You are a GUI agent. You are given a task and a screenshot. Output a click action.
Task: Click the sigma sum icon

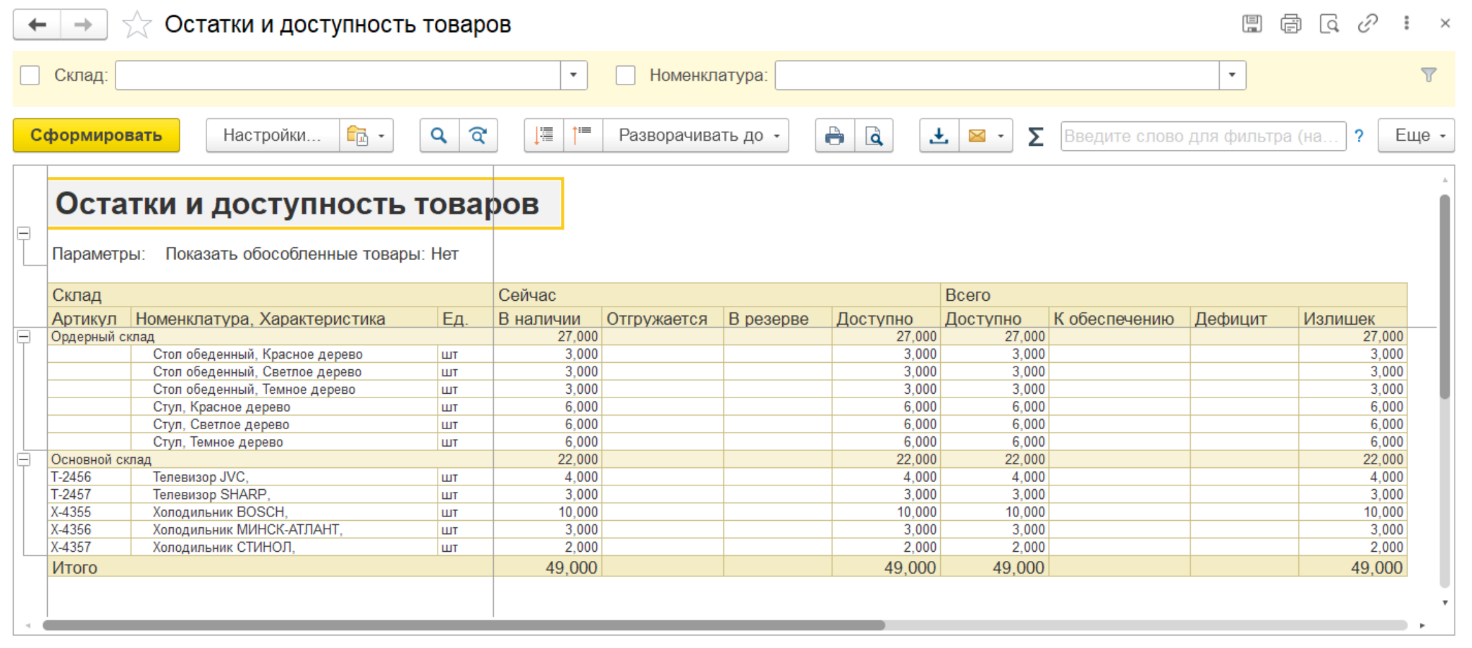coord(1036,136)
